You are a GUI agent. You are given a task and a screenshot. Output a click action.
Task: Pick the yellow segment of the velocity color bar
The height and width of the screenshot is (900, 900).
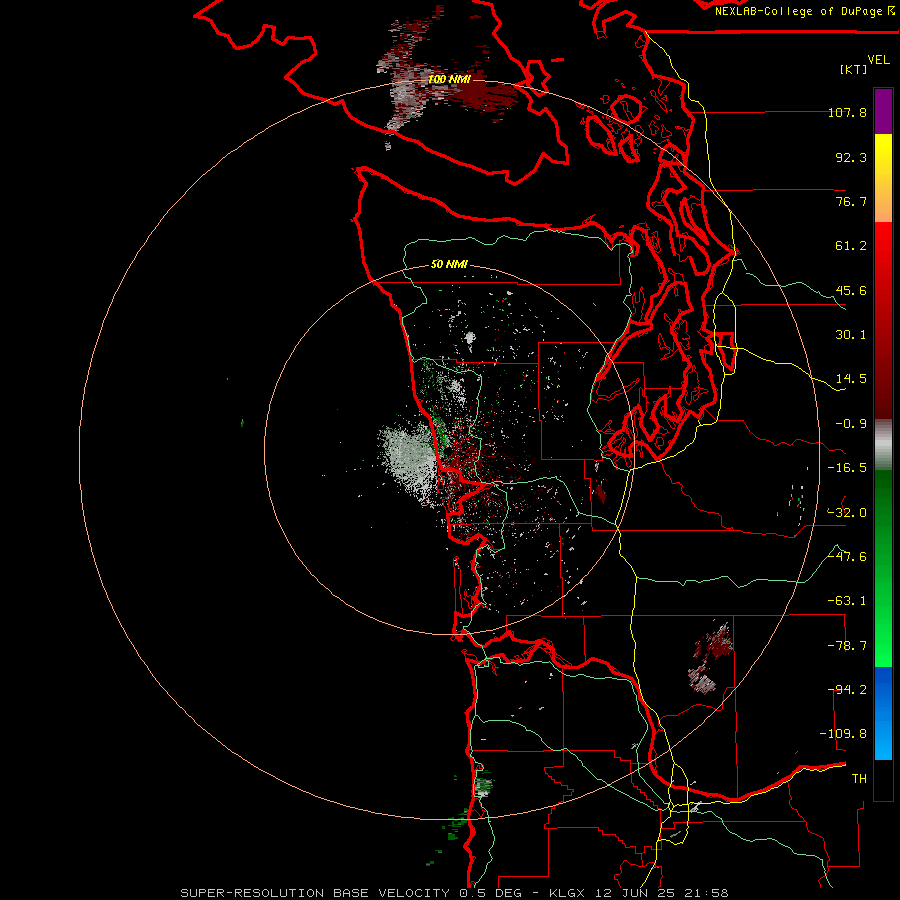tap(883, 178)
